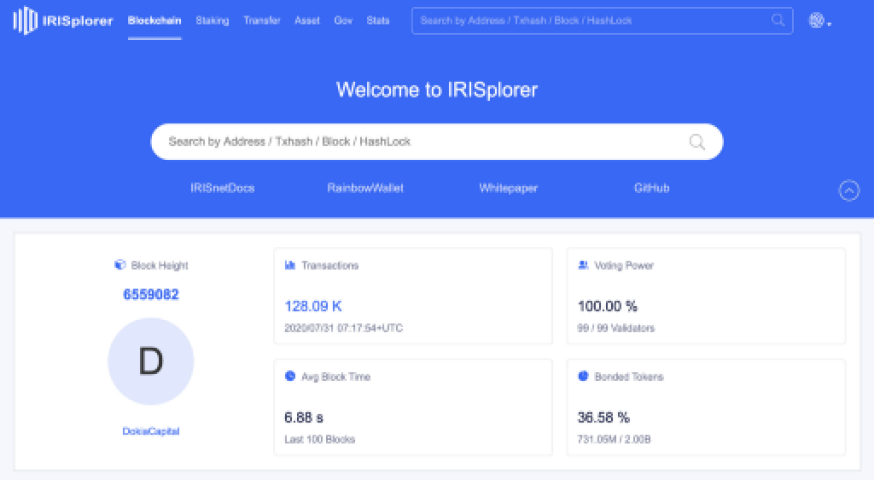
Task: Click the Bonded Tokens label
Action: pos(629,377)
